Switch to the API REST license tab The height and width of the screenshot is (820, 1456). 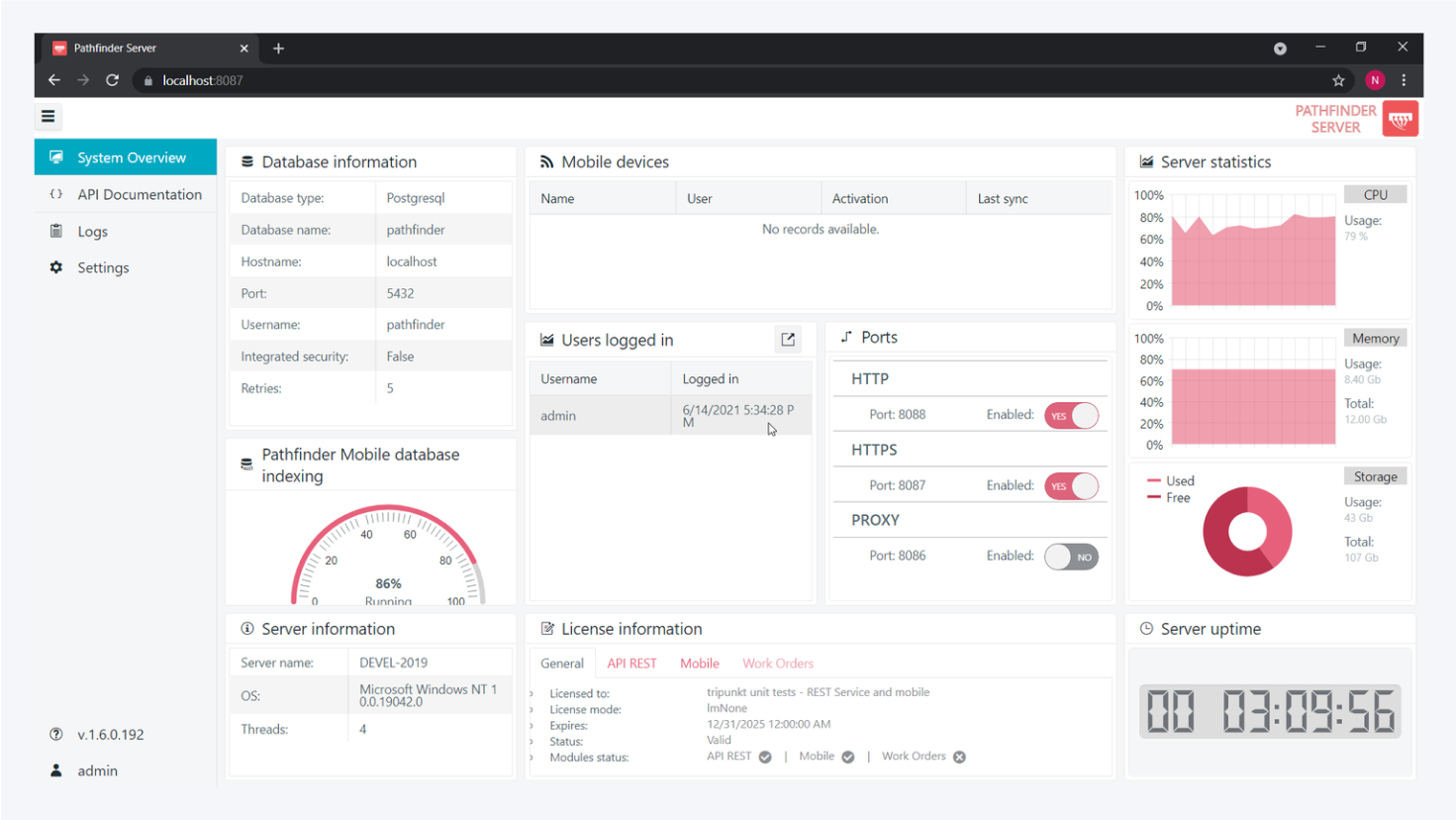pyautogui.click(x=631, y=664)
